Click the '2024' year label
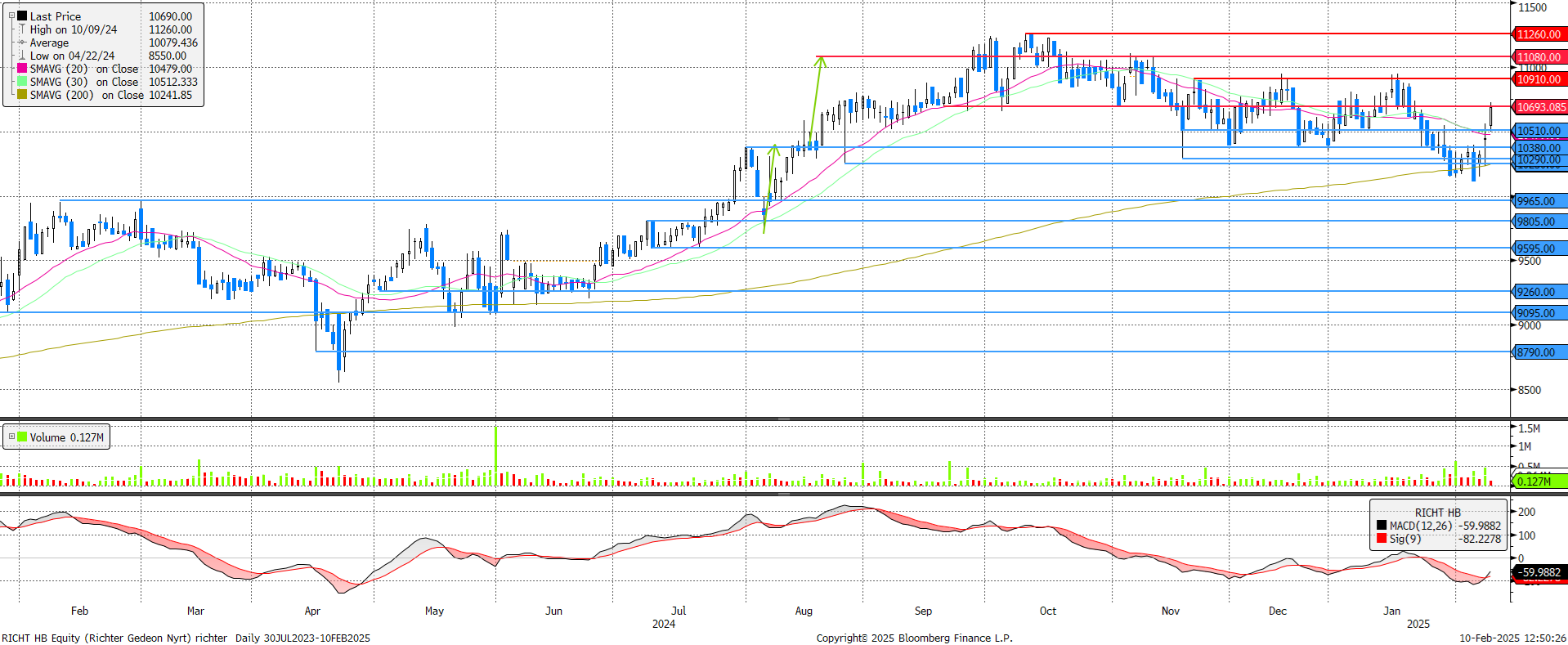 [x=664, y=624]
